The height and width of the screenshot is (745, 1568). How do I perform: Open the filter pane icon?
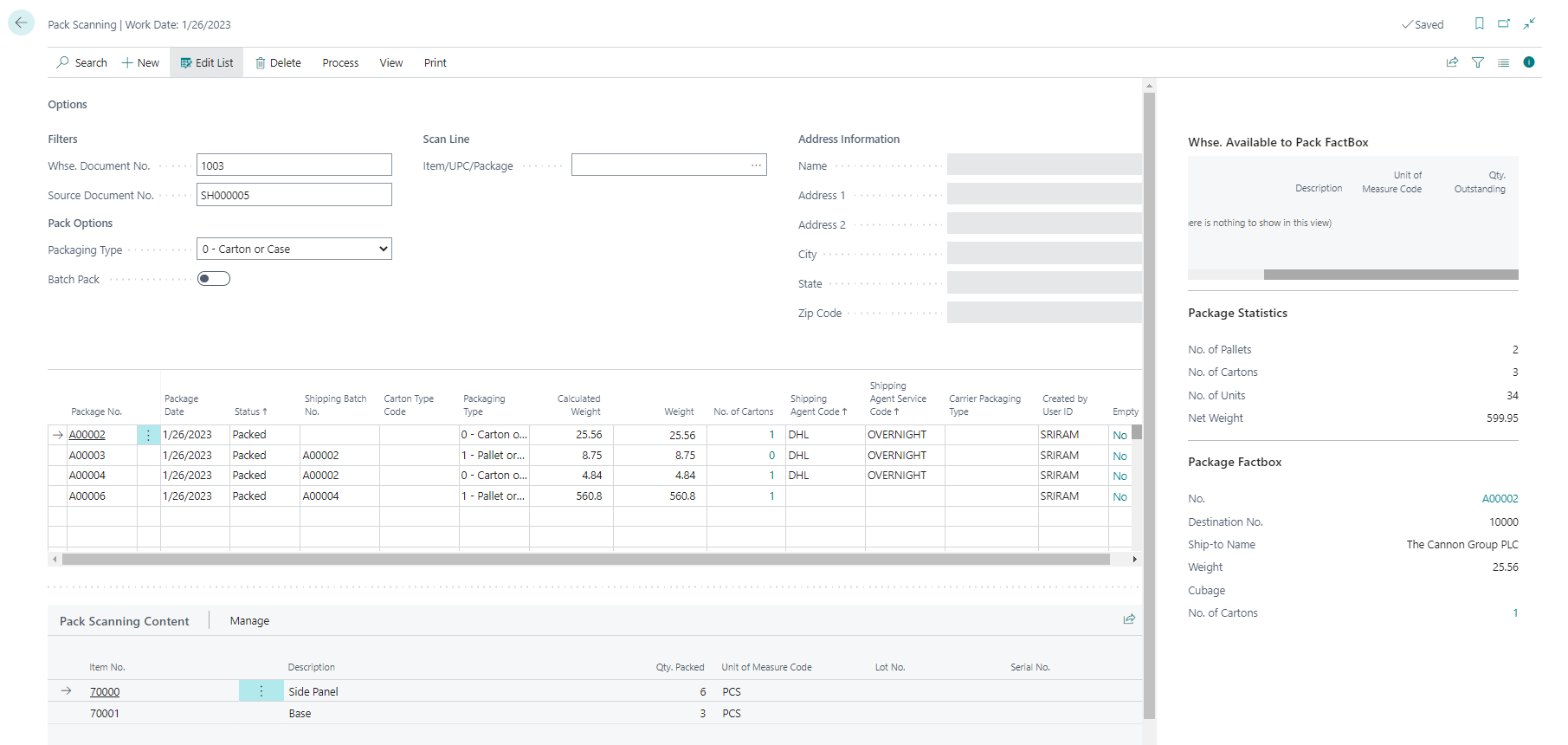tap(1478, 62)
